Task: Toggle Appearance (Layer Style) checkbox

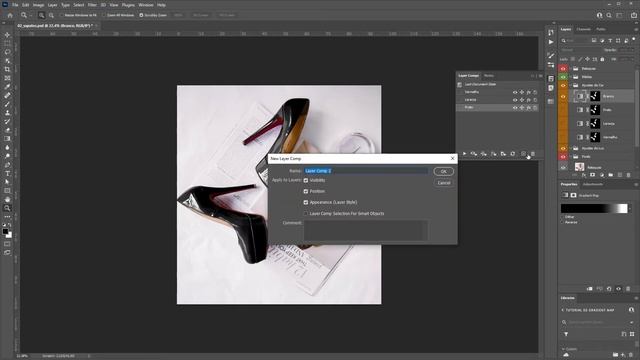Action: pyautogui.click(x=306, y=202)
